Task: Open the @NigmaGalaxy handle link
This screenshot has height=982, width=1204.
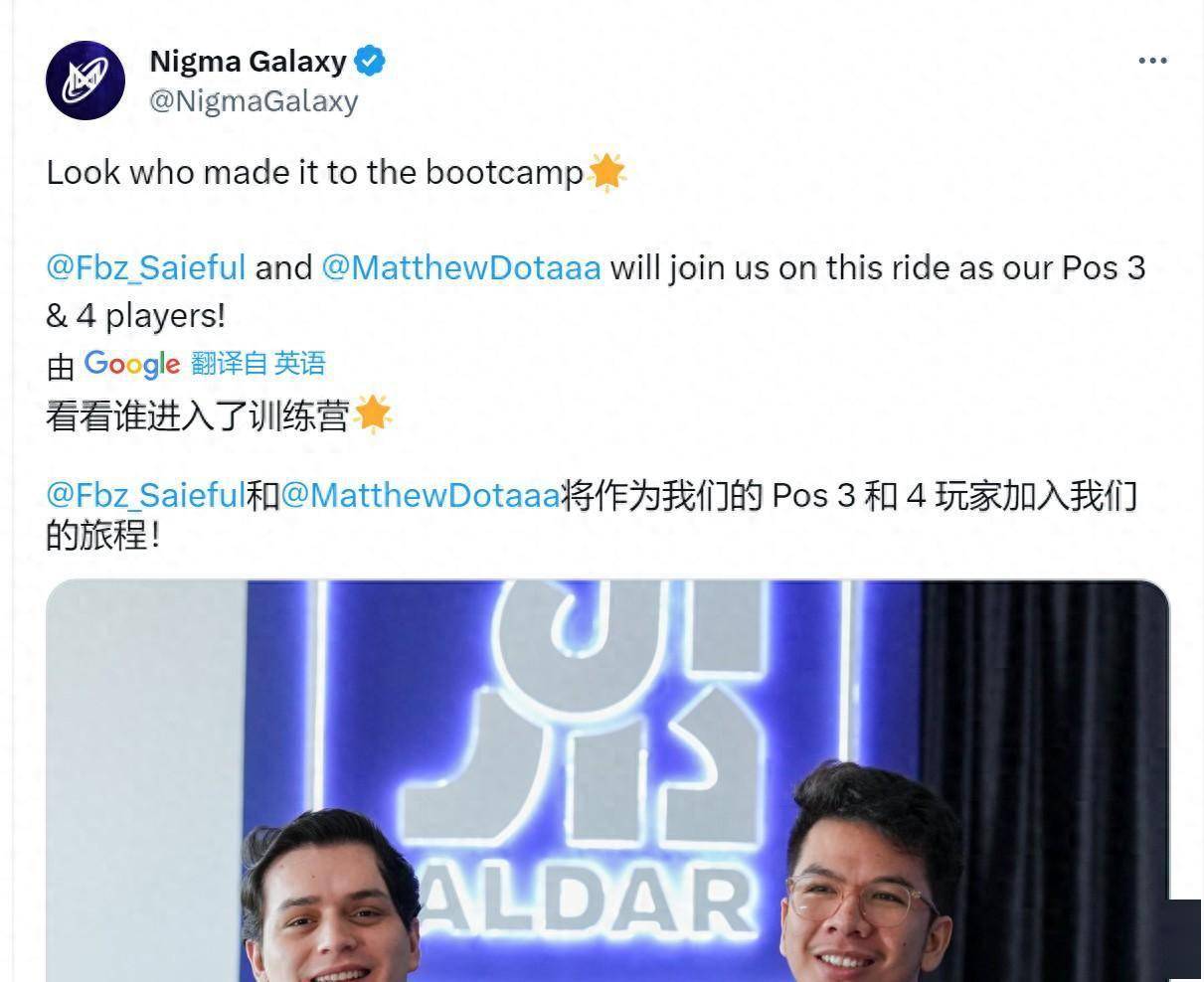Action: (254, 100)
